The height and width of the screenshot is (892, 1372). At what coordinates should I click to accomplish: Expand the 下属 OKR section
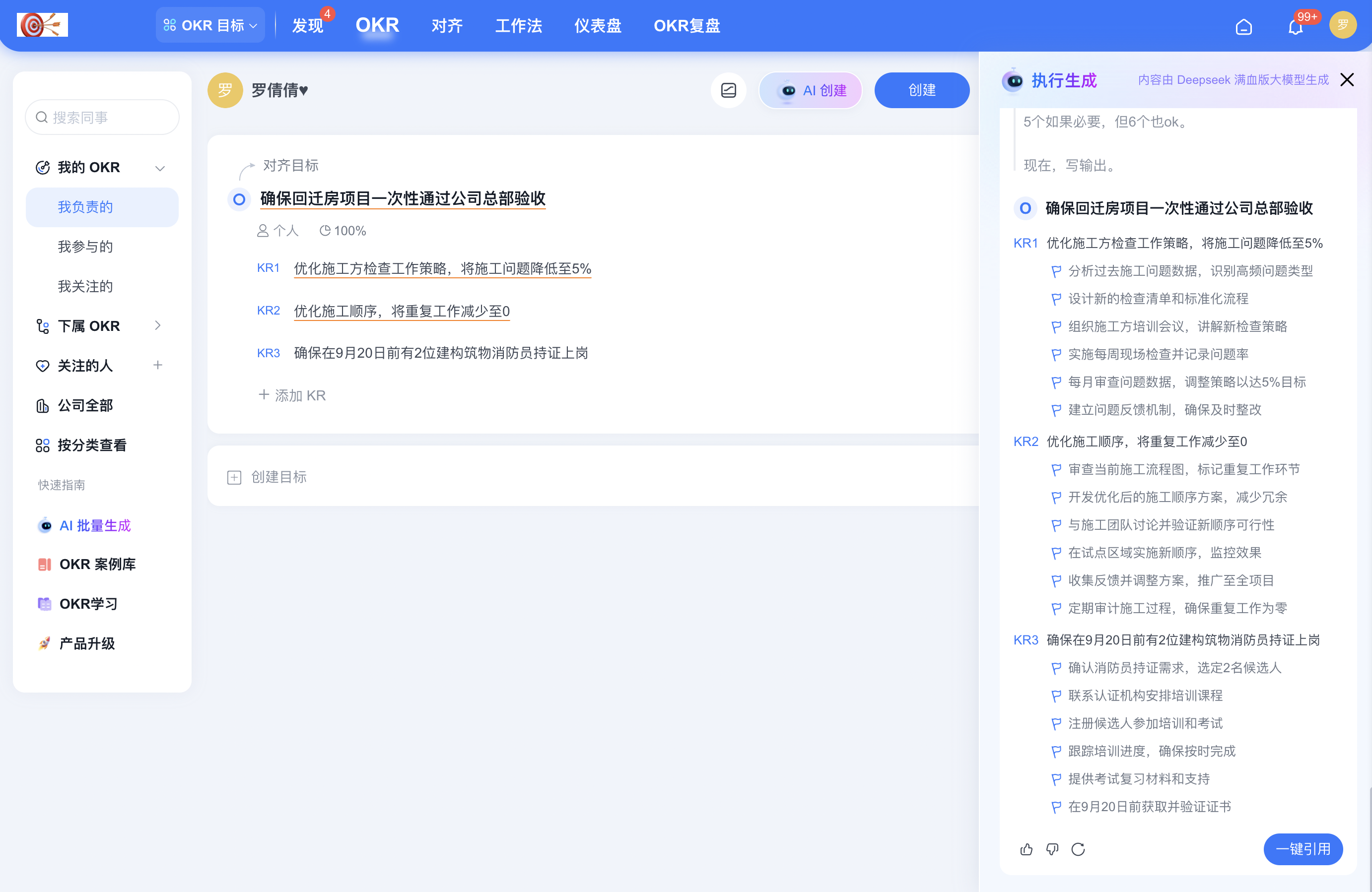(159, 325)
